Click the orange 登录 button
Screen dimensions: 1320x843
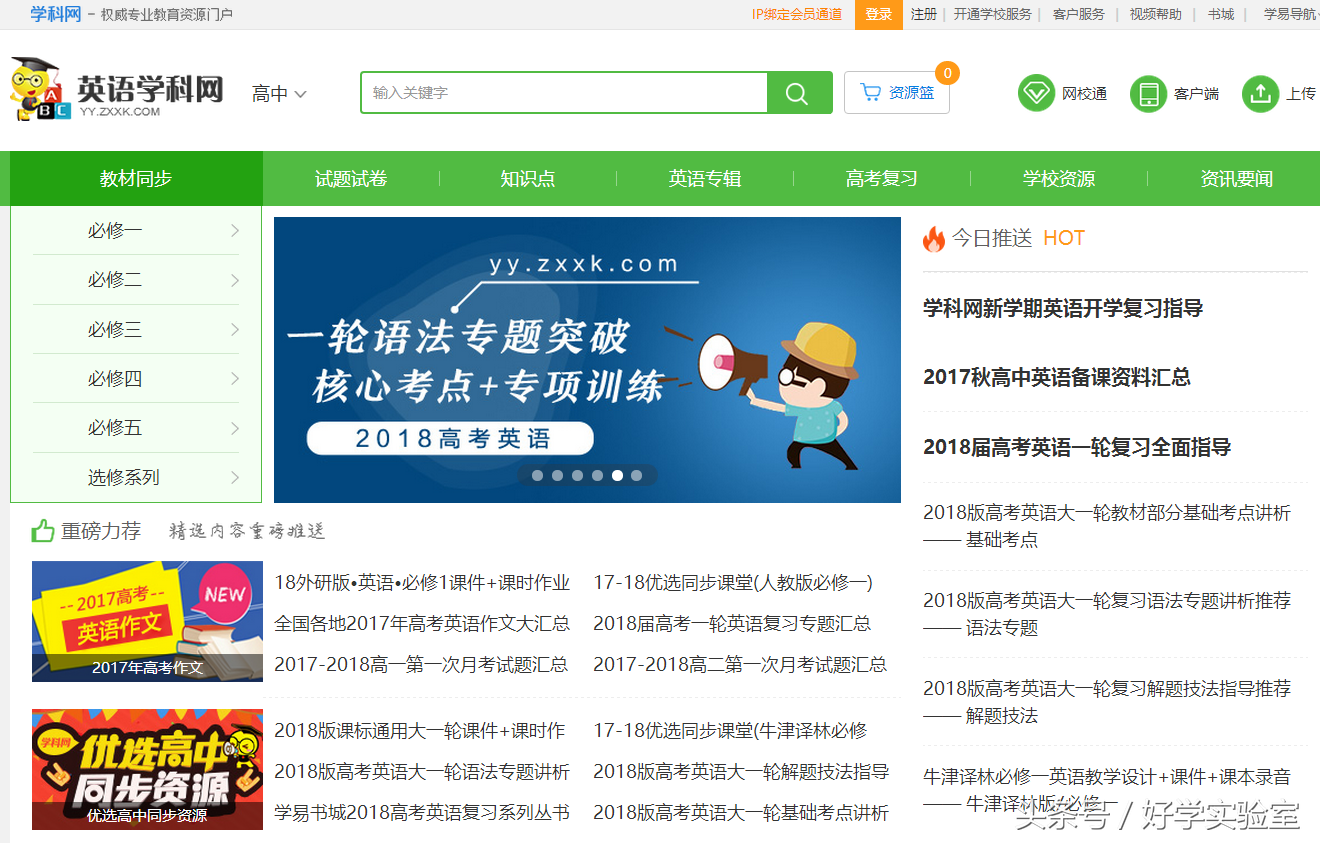[x=879, y=14]
